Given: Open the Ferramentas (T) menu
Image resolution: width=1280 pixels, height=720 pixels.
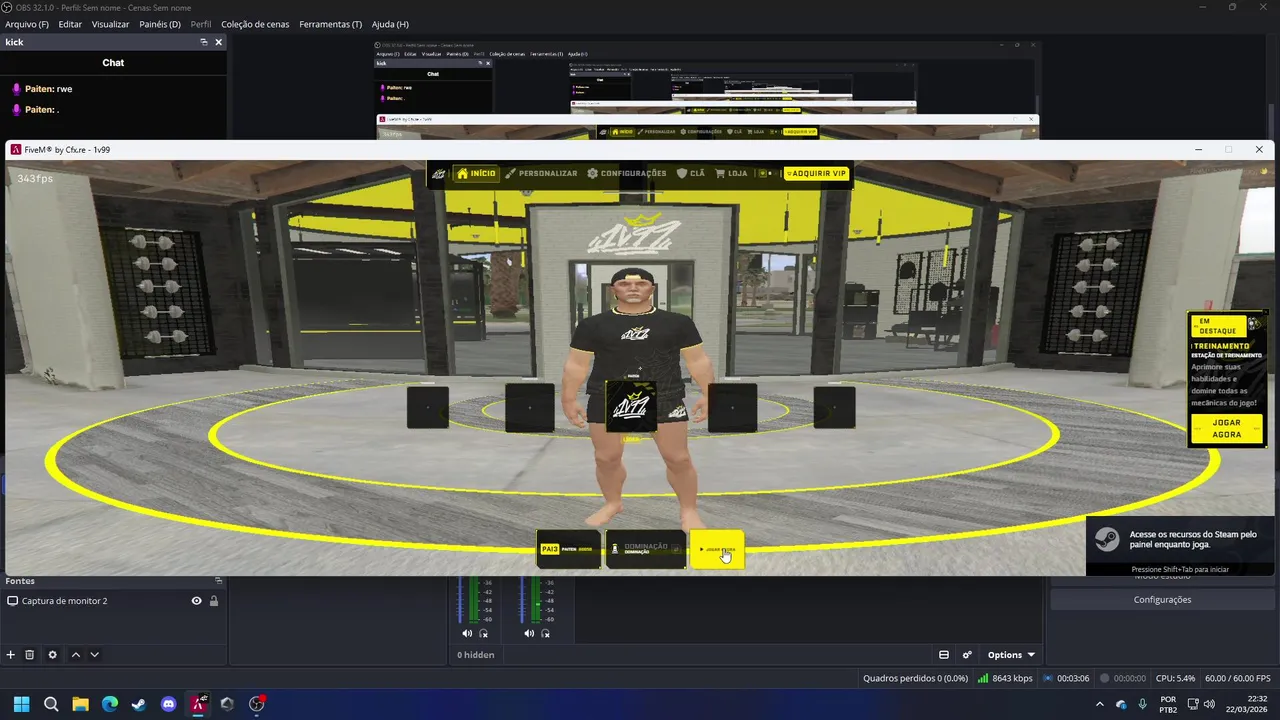Looking at the screenshot, I should [330, 24].
